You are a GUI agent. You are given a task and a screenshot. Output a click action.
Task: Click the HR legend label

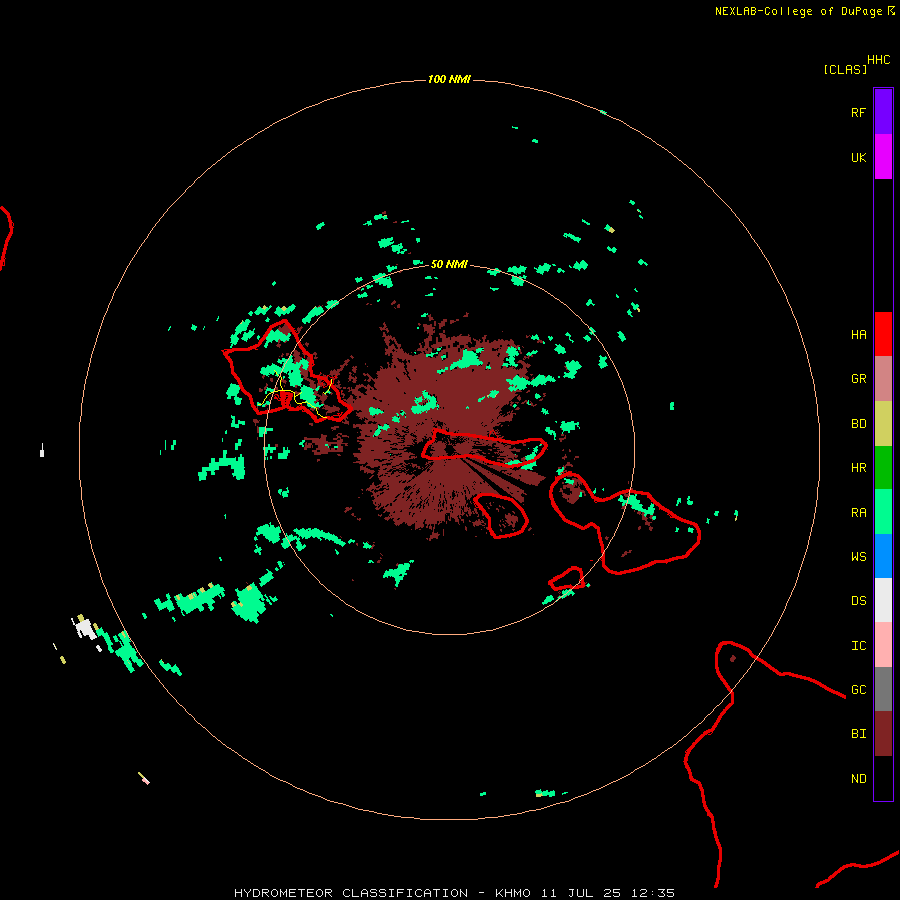point(858,468)
